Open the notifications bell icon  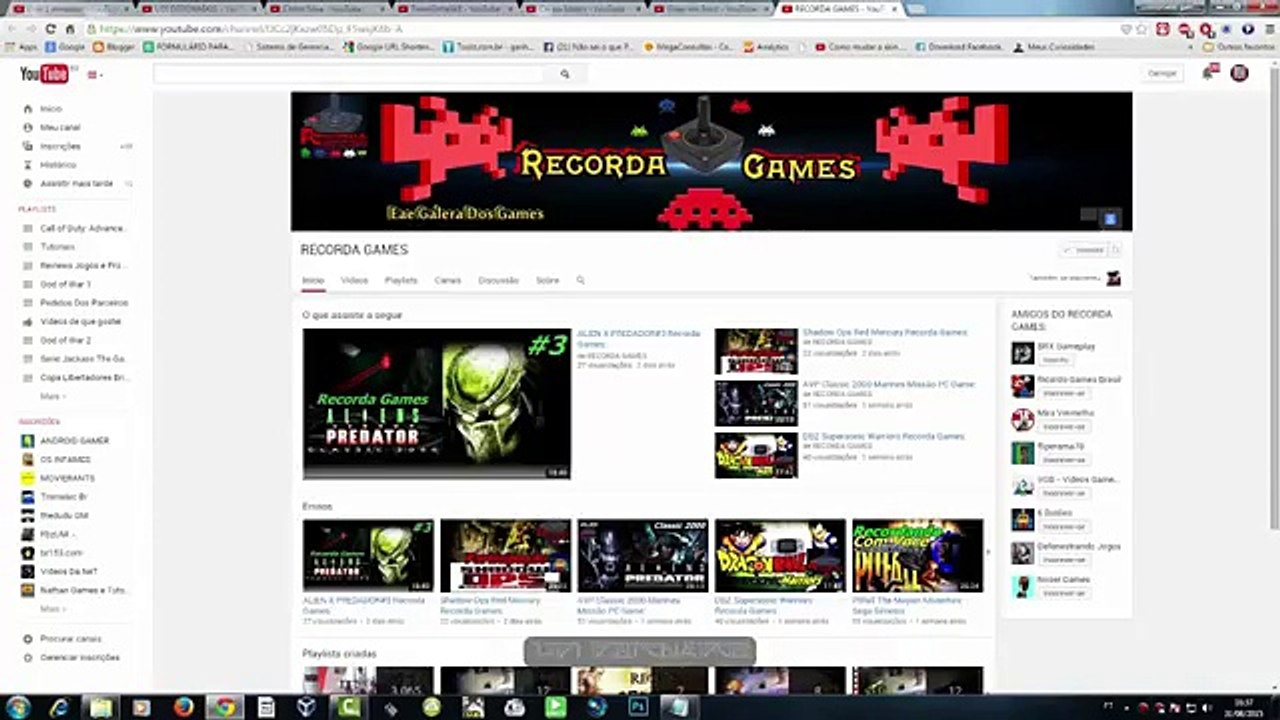click(1209, 72)
